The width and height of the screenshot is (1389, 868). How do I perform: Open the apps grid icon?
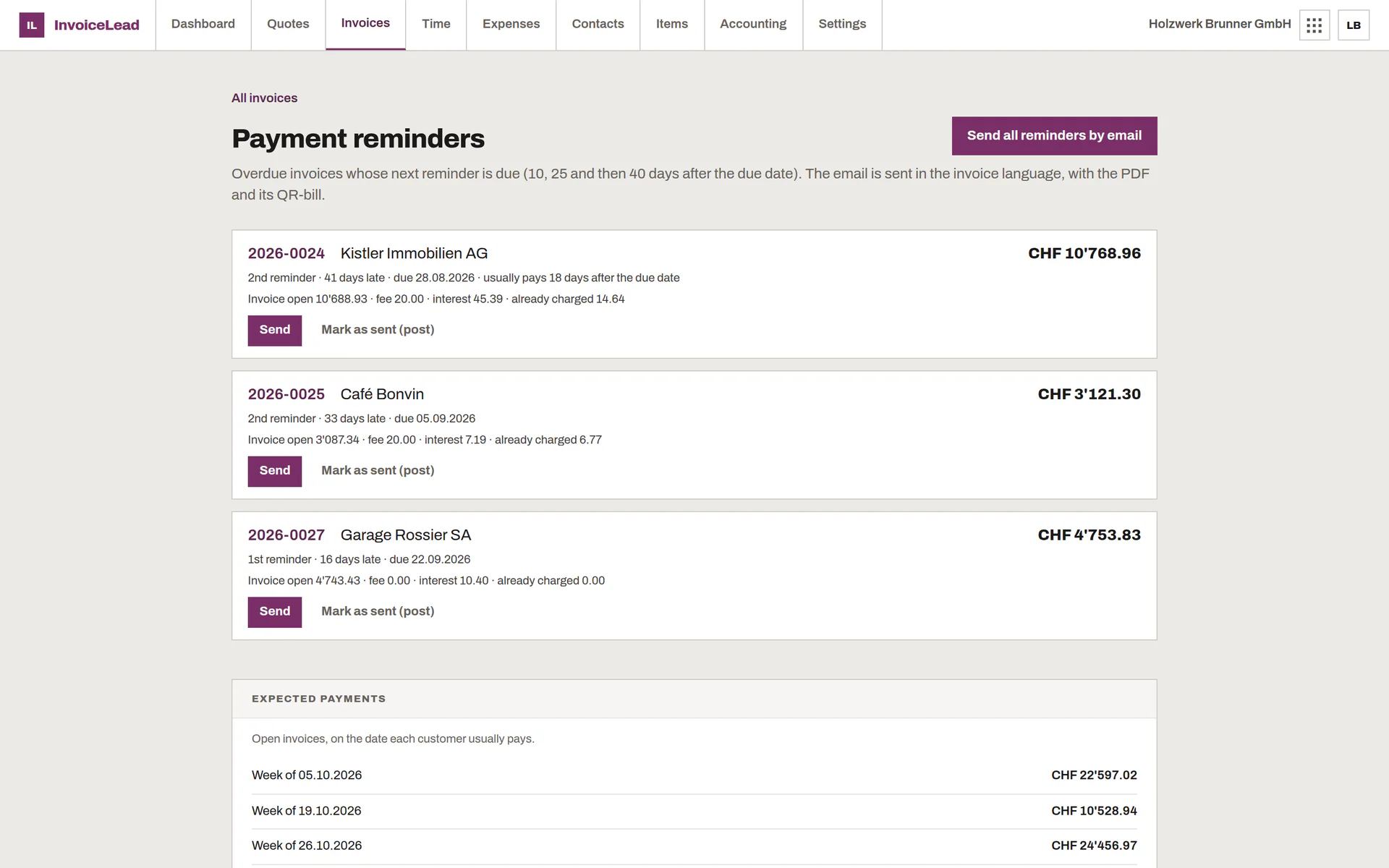[1314, 25]
